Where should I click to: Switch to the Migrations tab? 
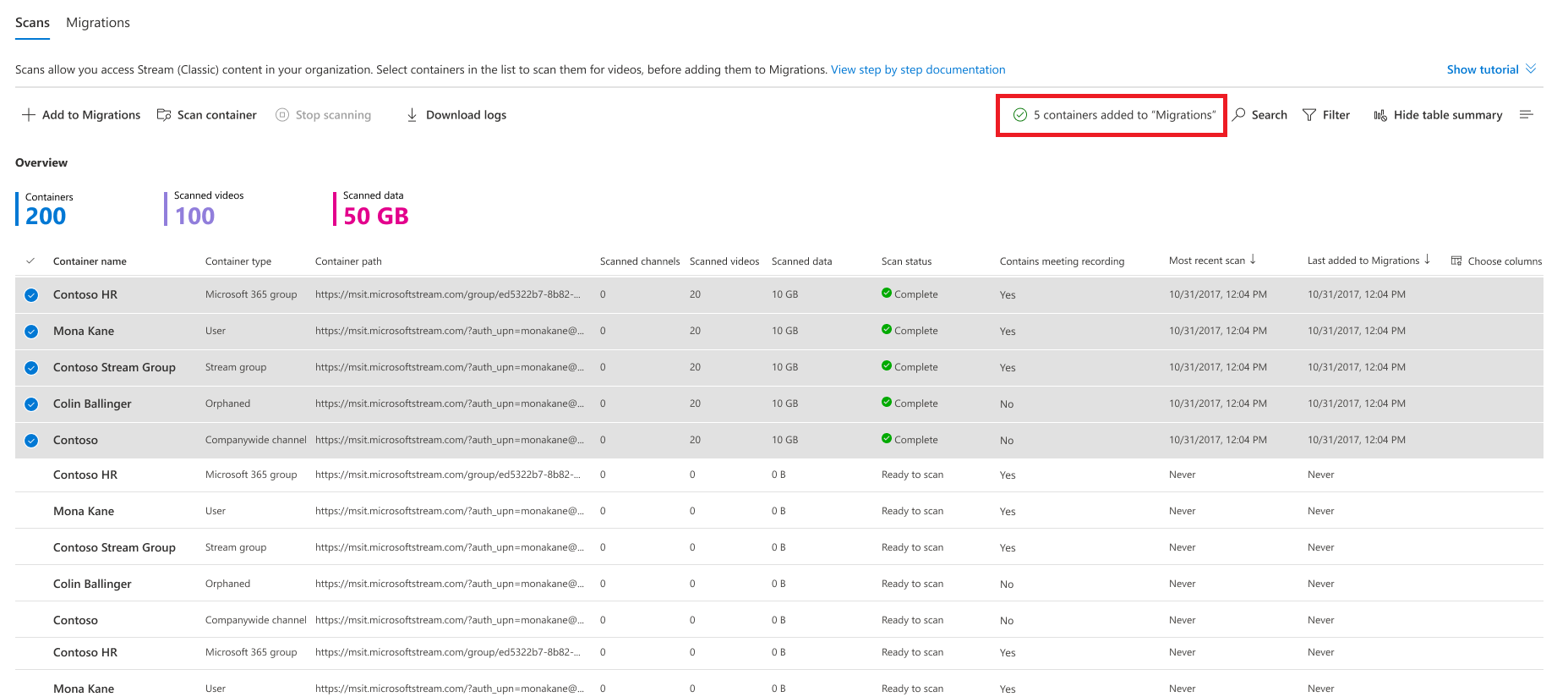[x=98, y=23]
